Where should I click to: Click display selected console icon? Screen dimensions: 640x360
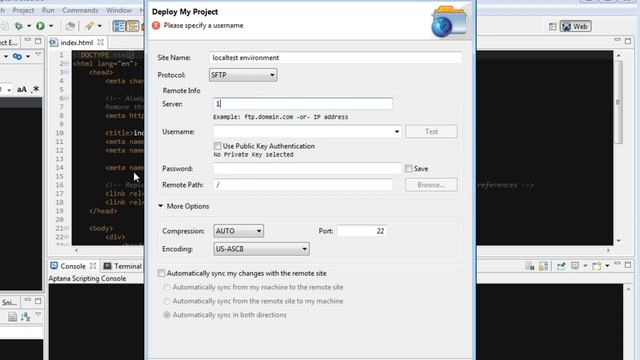(x=575, y=266)
